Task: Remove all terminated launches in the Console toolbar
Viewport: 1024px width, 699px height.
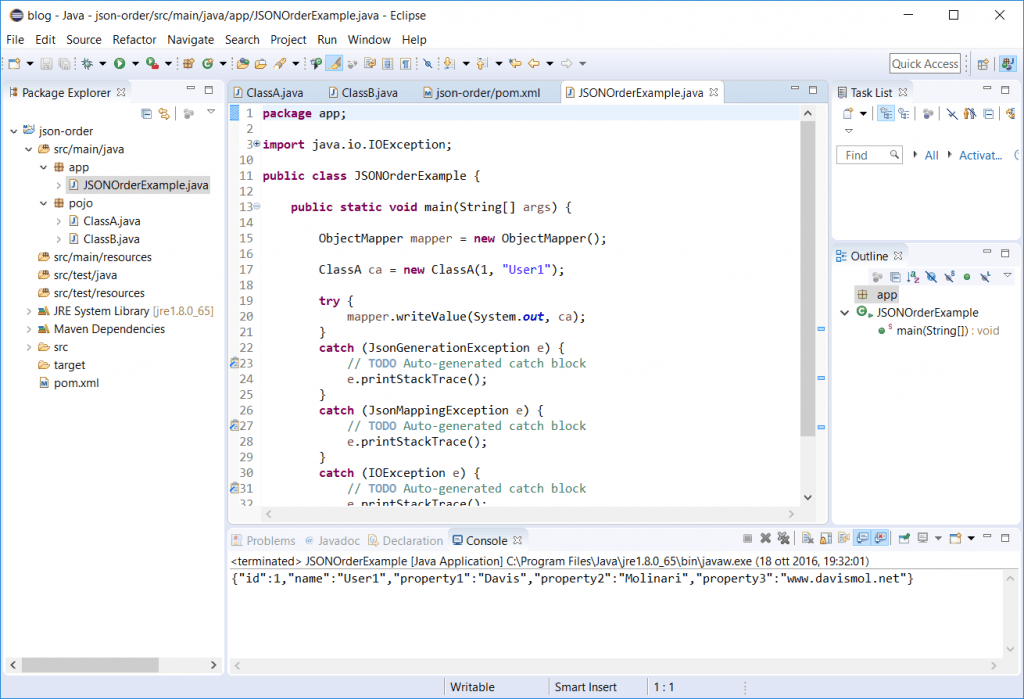Action: [x=784, y=537]
